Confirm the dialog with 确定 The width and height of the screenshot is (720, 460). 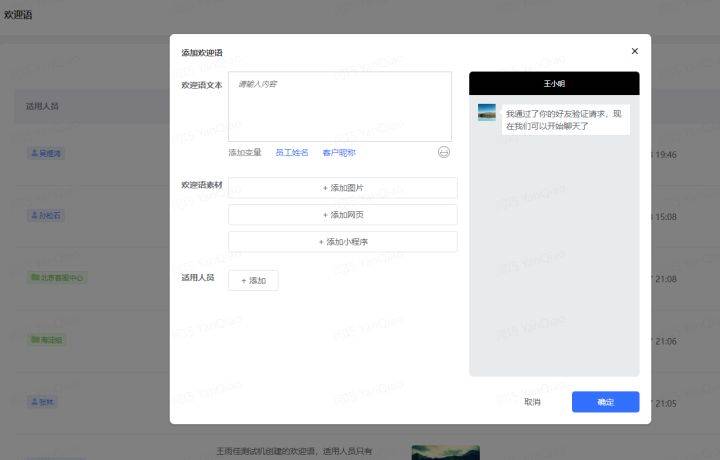point(605,402)
